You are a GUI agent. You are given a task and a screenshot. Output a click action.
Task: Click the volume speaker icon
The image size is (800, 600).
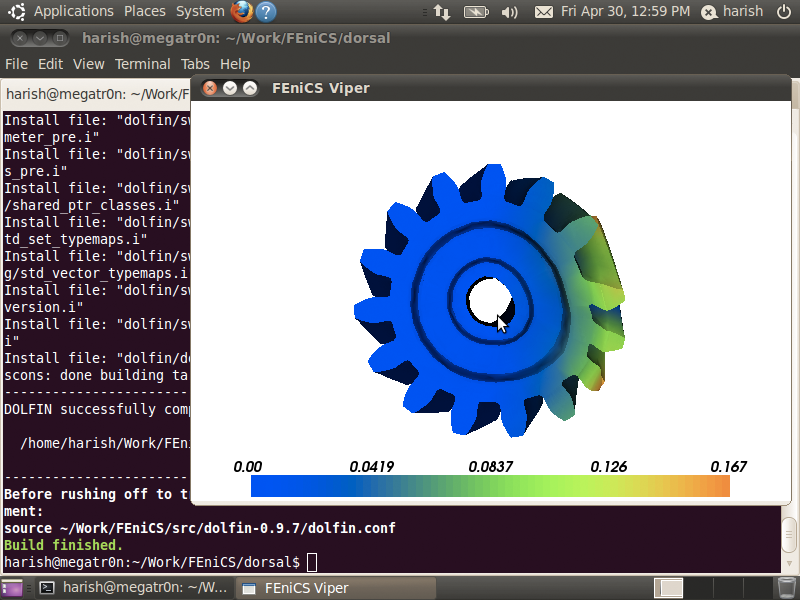(x=509, y=12)
